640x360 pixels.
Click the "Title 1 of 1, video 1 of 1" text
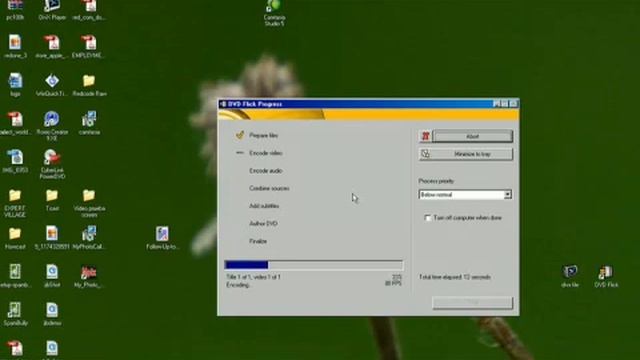[253, 277]
